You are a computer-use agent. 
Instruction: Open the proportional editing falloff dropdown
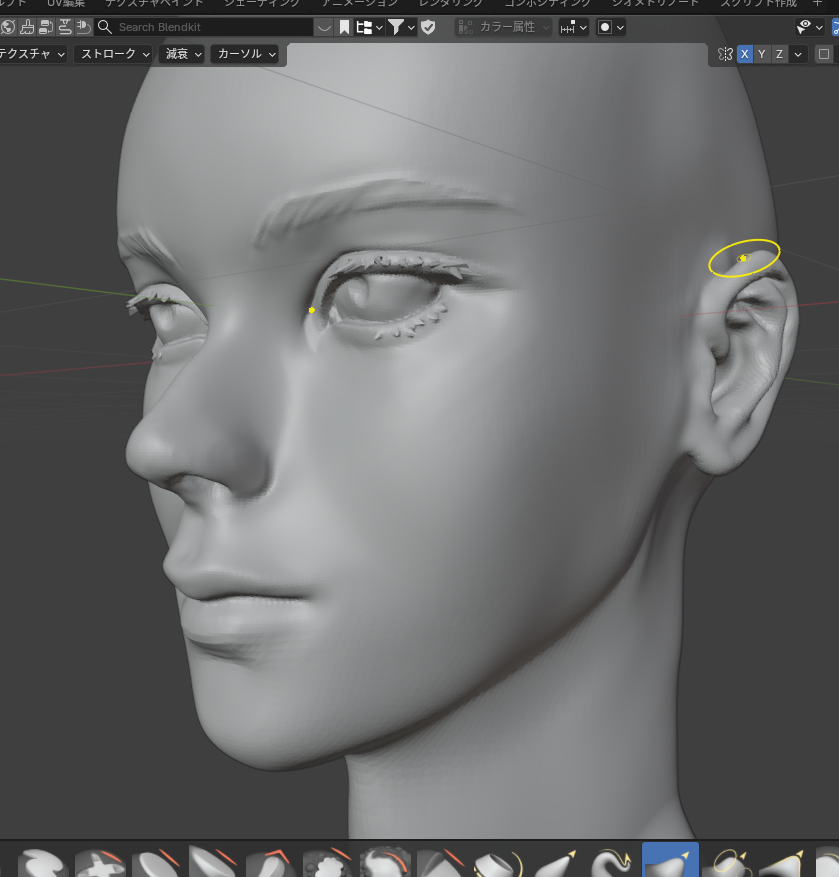tap(610, 27)
